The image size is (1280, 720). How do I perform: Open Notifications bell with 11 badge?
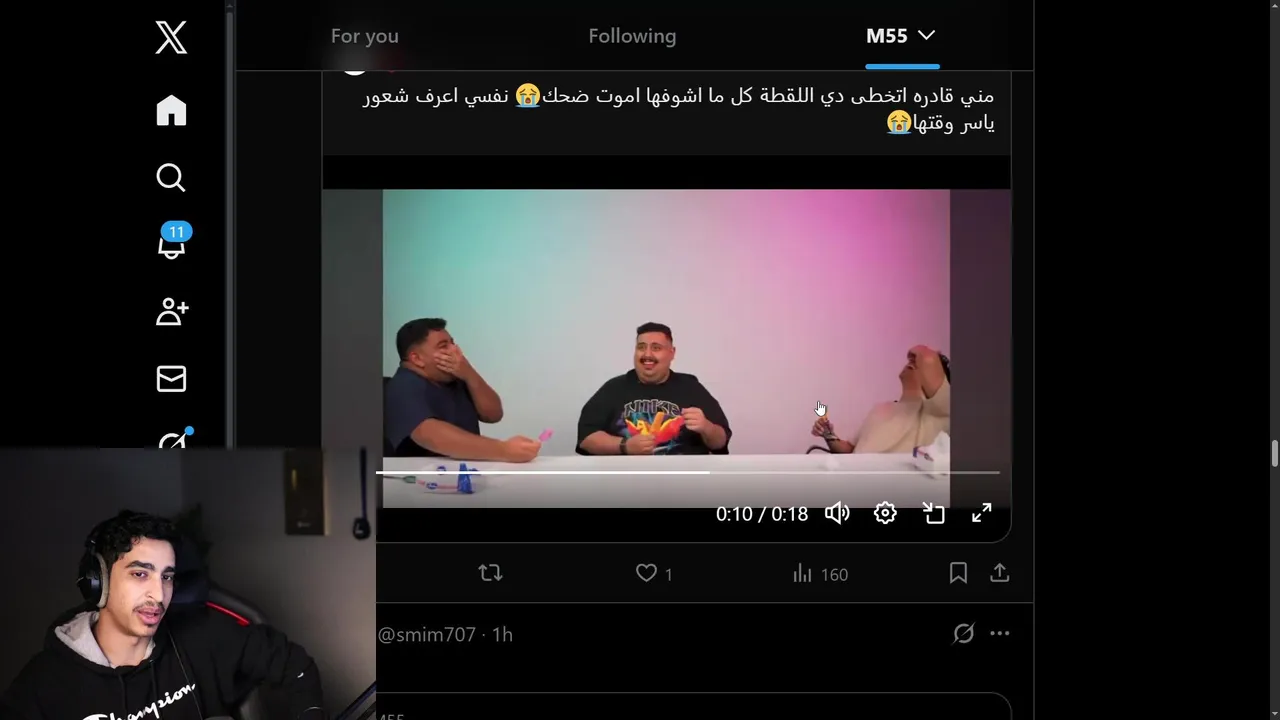point(172,243)
